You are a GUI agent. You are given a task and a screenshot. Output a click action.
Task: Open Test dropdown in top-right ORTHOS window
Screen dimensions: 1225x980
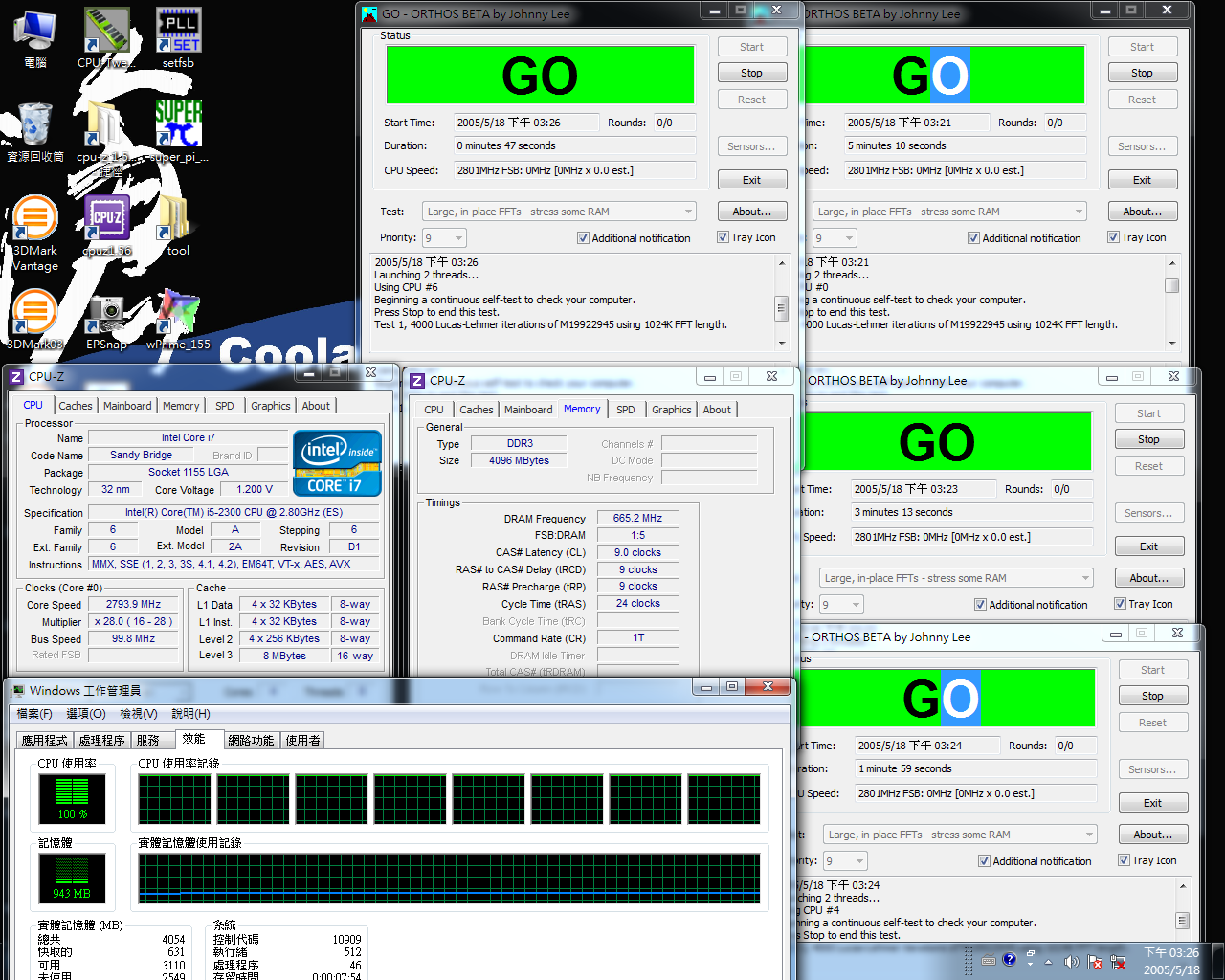point(949,212)
